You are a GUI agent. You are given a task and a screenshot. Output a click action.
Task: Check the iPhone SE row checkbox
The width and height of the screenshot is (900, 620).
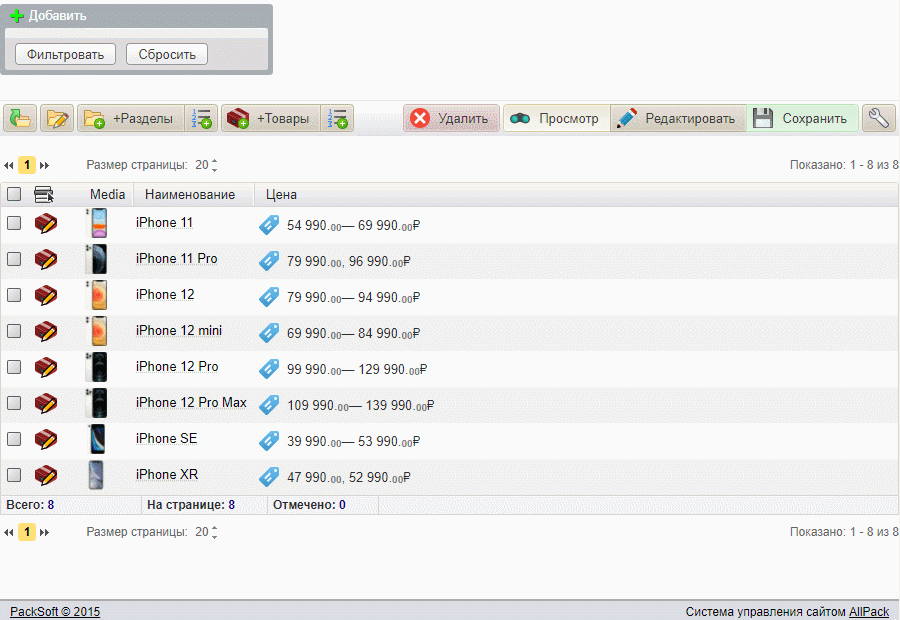click(14, 439)
